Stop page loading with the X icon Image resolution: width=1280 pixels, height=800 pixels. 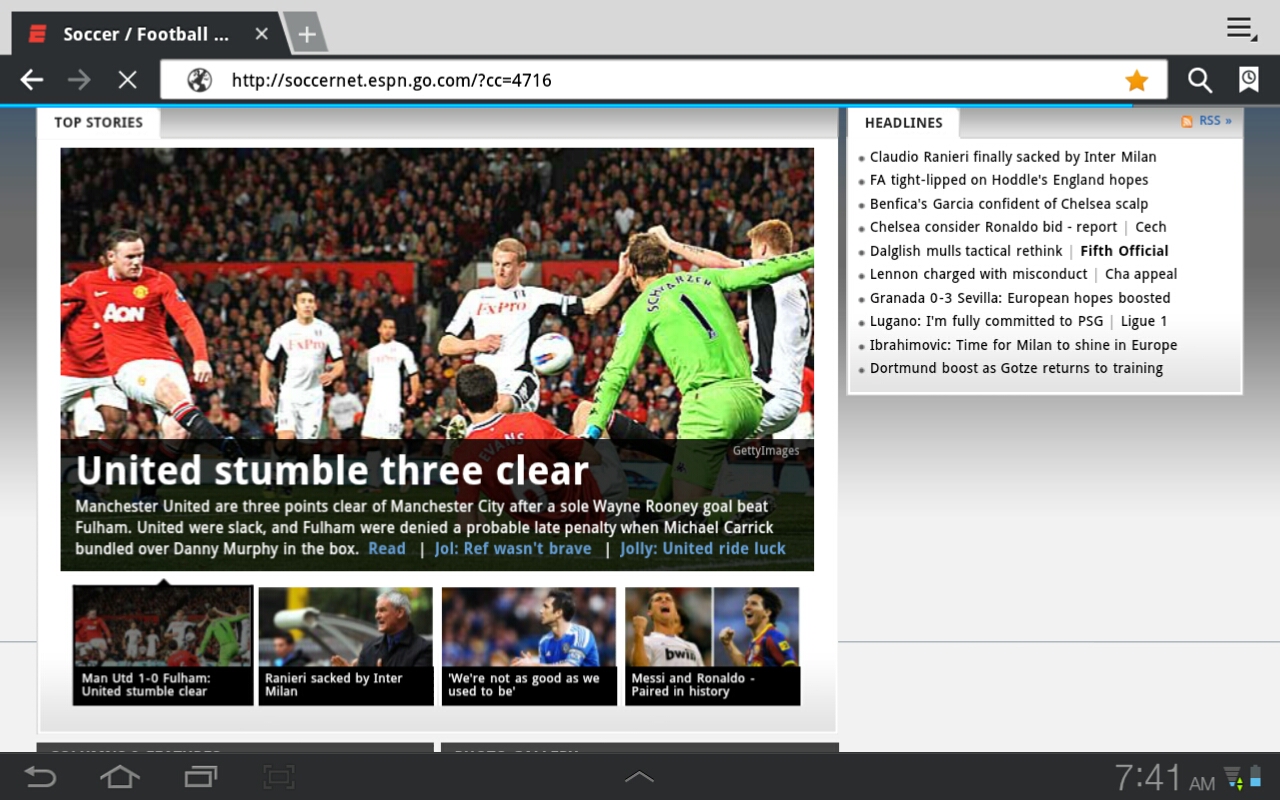[x=127, y=80]
